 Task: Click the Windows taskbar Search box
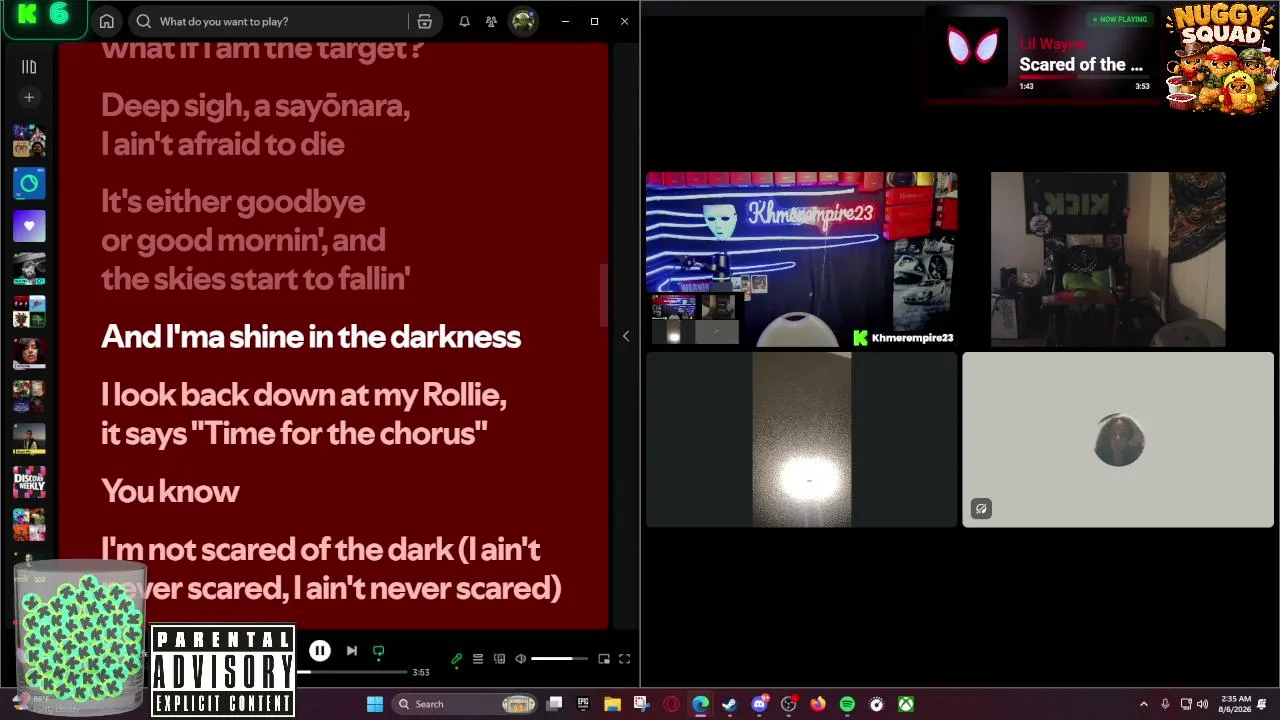click(x=465, y=704)
